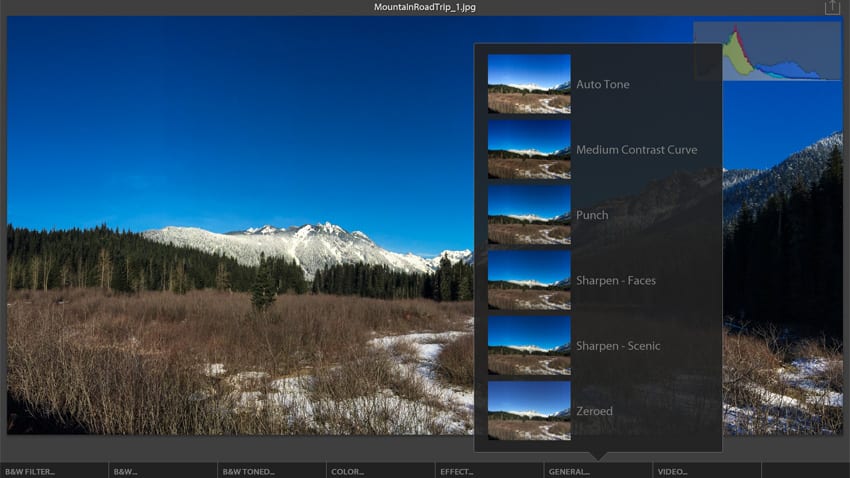
Task: Choose the Punch preset thumbnail
Action: (529, 215)
